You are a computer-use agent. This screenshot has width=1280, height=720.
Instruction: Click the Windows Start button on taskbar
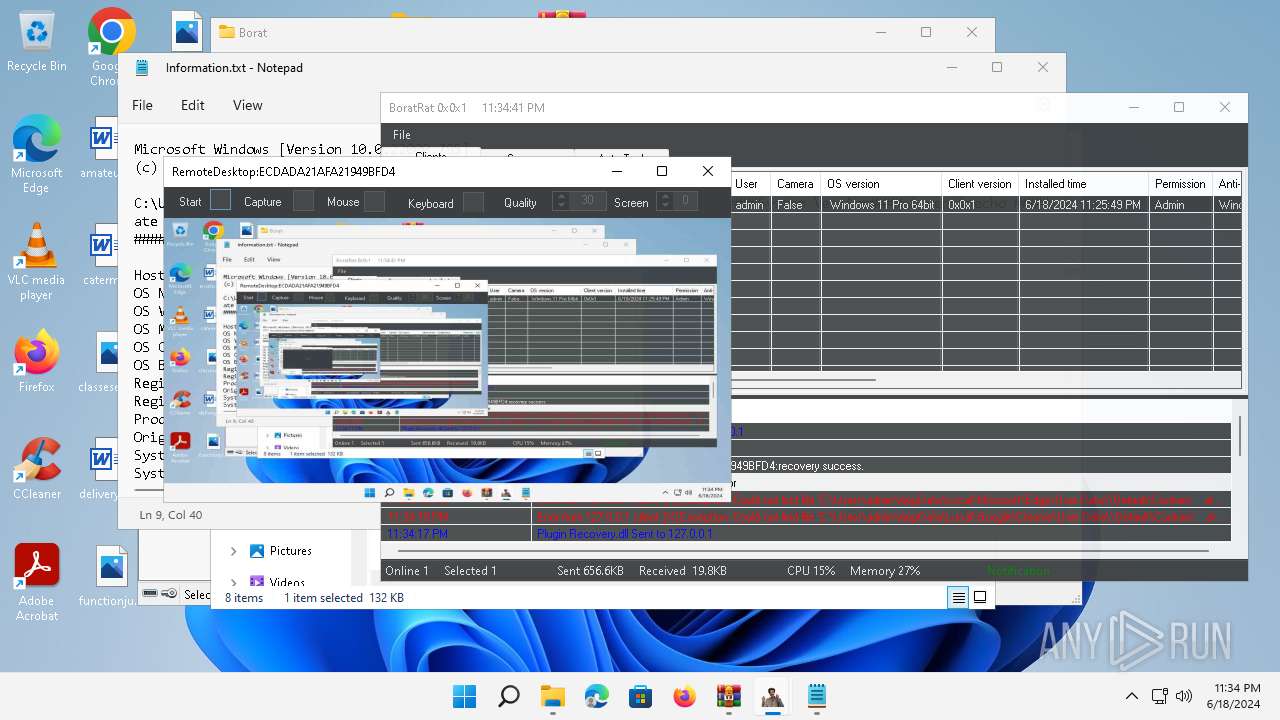point(464,696)
